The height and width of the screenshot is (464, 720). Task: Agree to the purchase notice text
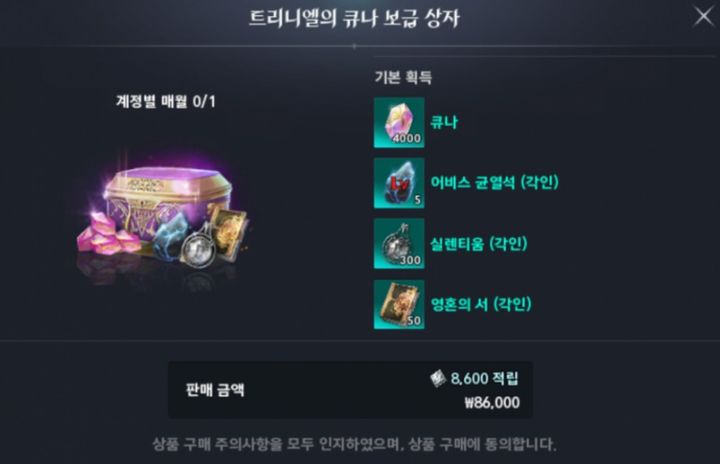click(x=354, y=444)
